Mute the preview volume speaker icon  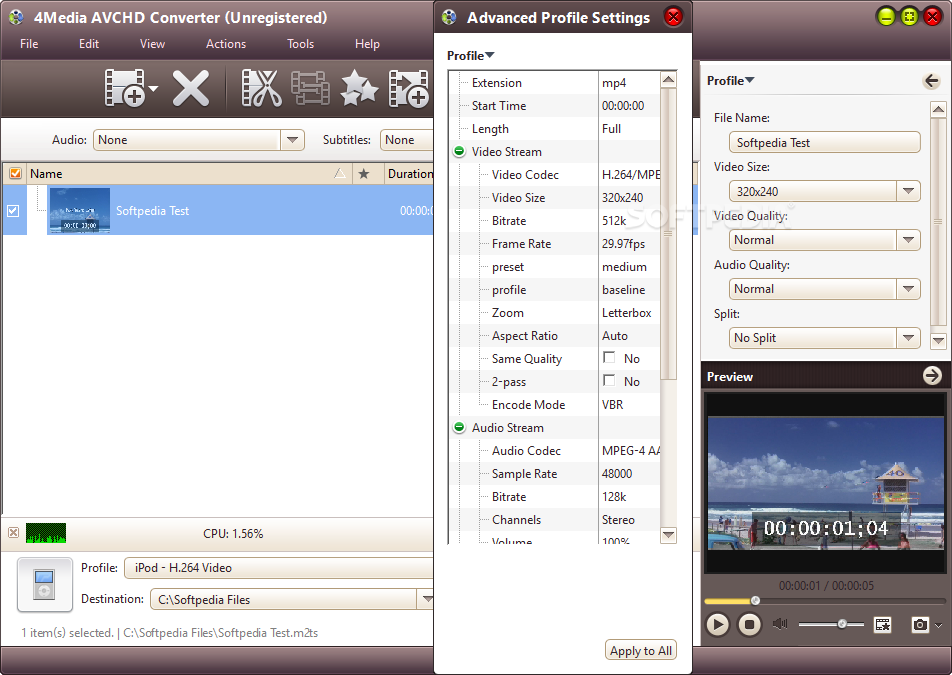tap(780, 624)
